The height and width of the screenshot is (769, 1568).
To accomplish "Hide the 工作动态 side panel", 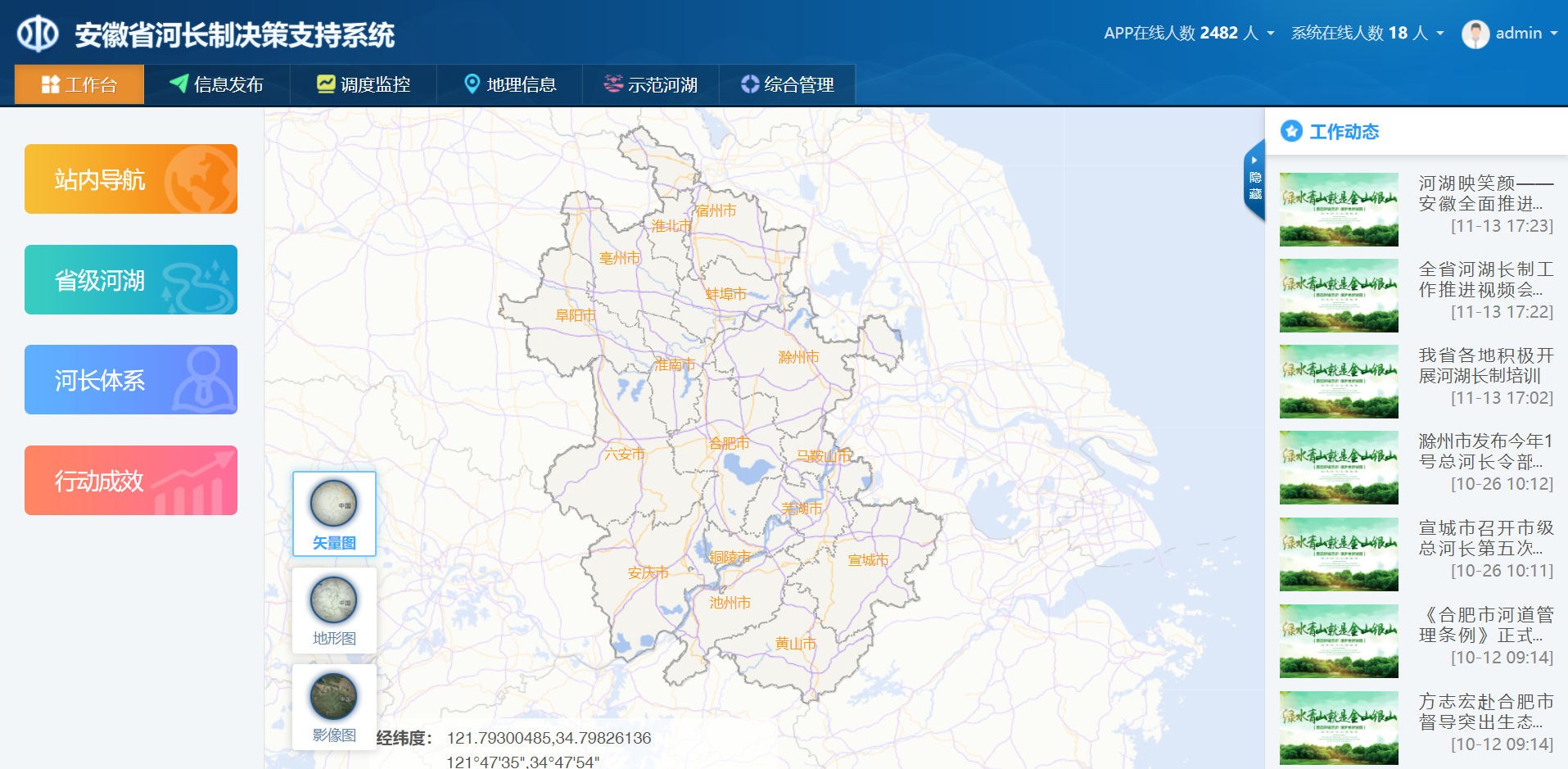I will tap(1254, 180).
